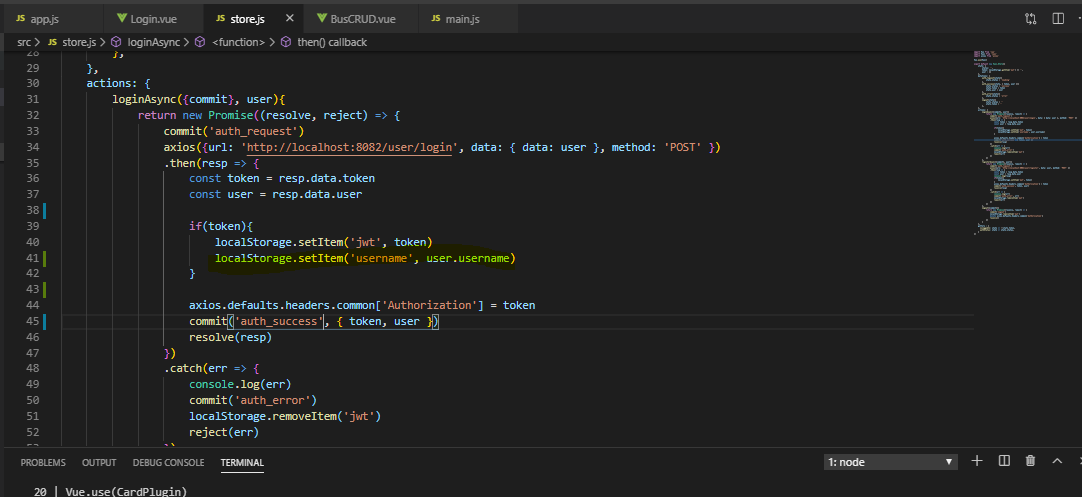Click 'Vue.use(CardPlugin)' in terminal output
The height and width of the screenshot is (497, 1082).
(x=126, y=491)
